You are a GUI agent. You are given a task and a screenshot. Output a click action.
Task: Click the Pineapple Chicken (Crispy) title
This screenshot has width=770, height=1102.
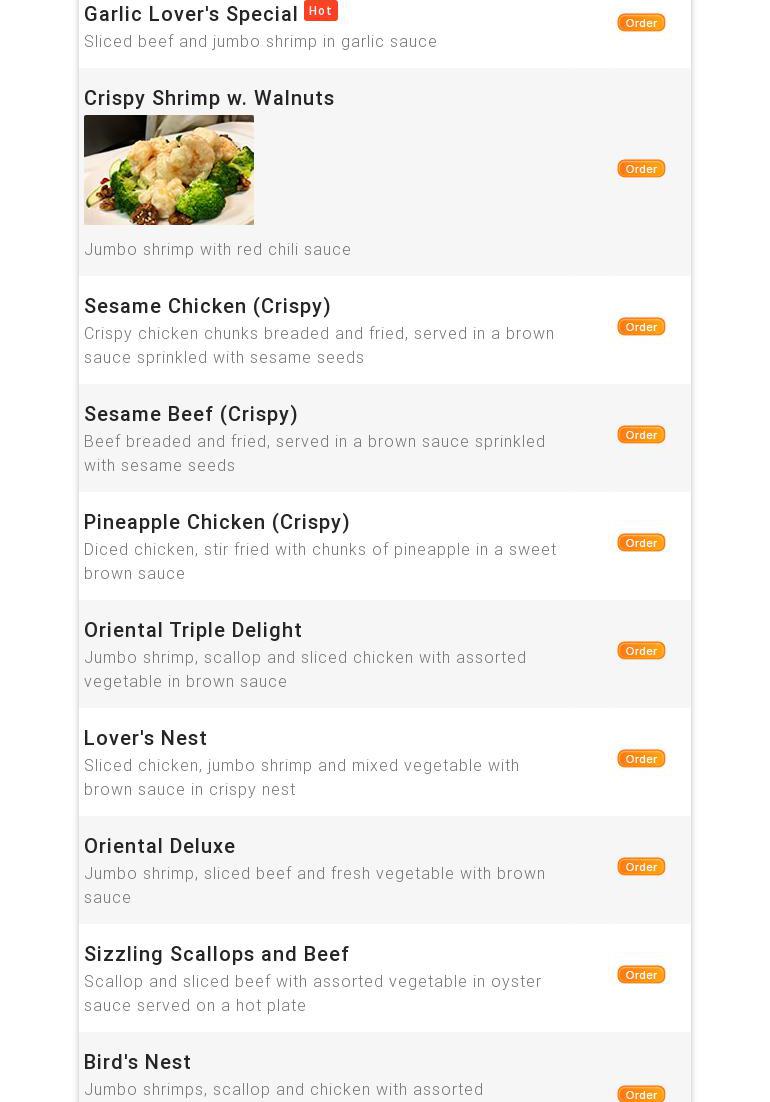pos(217,522)
